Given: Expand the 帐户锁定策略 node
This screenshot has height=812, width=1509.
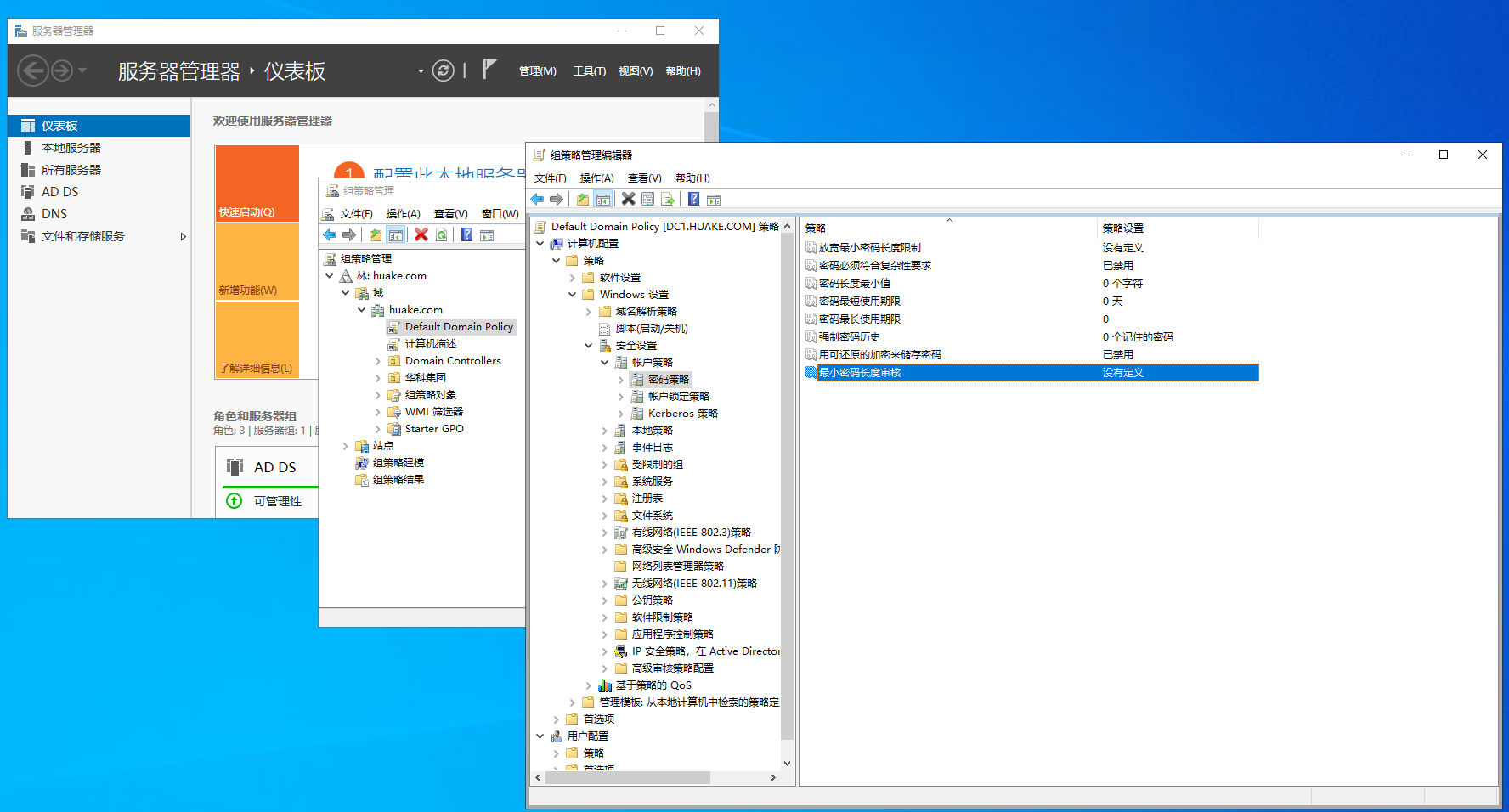Looking at the screenshot, I should [x=621, y=397].
